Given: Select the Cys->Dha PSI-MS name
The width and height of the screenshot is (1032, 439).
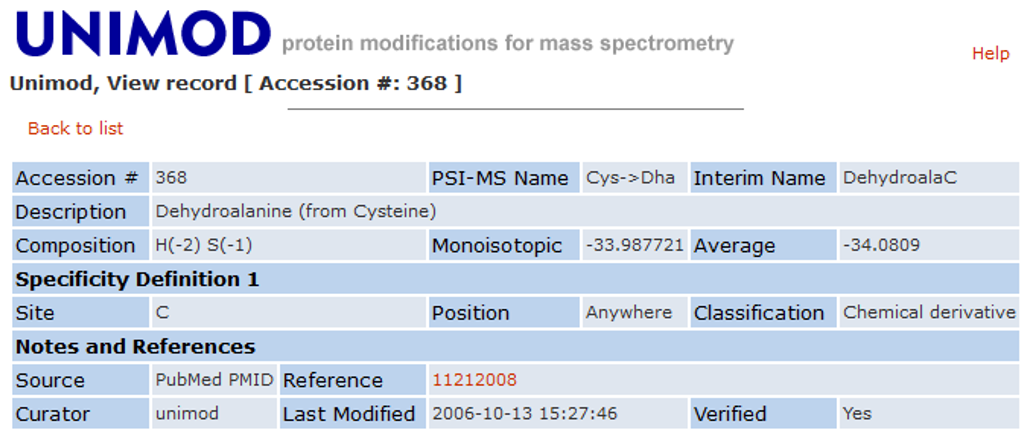Looking at the screenshot, I should pos(630,178).
